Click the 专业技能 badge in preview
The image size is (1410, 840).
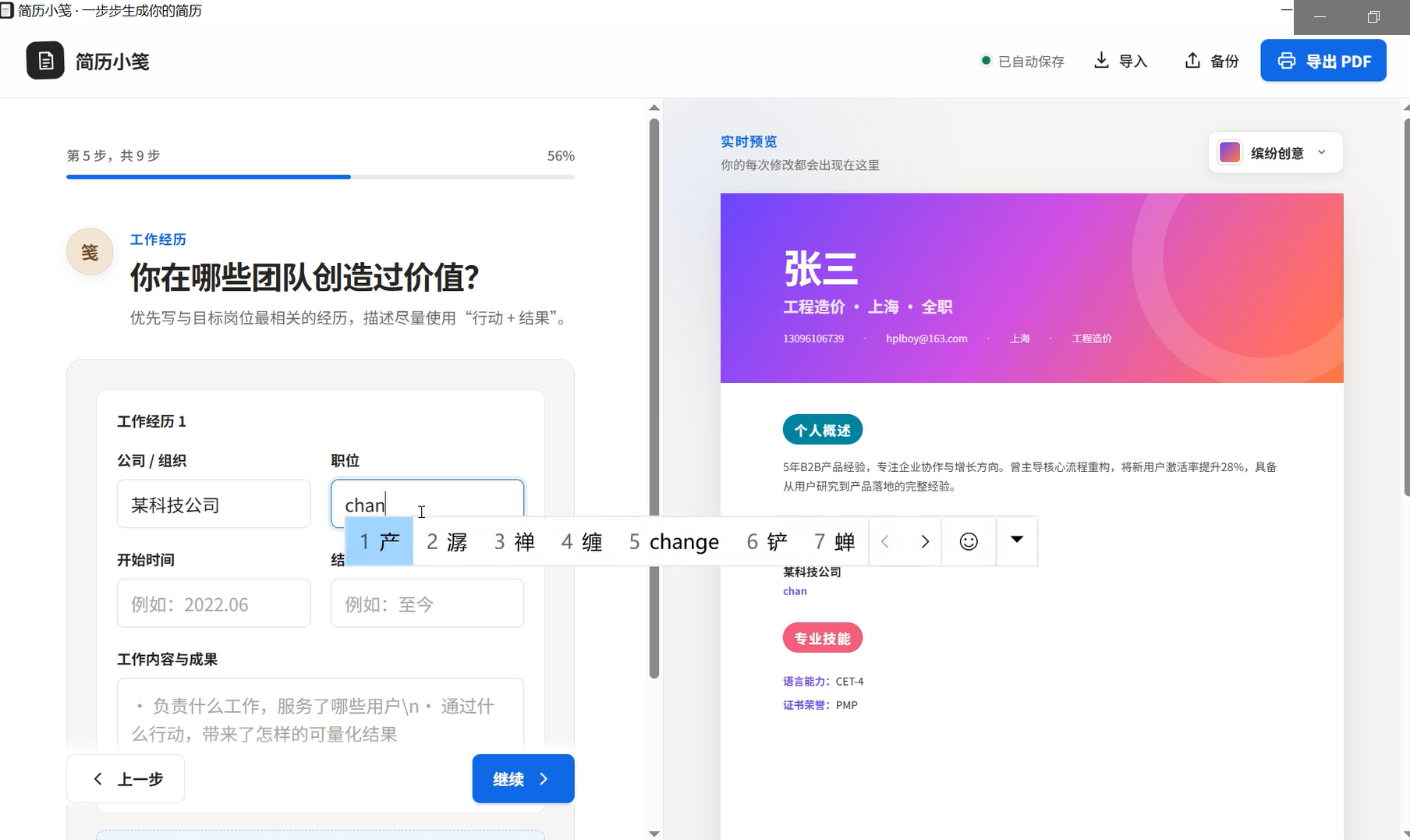(x=823, y=638)
